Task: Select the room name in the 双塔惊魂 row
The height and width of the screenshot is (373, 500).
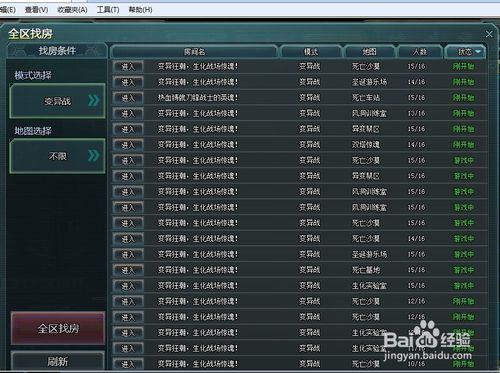Action: [x=198, y=145]
